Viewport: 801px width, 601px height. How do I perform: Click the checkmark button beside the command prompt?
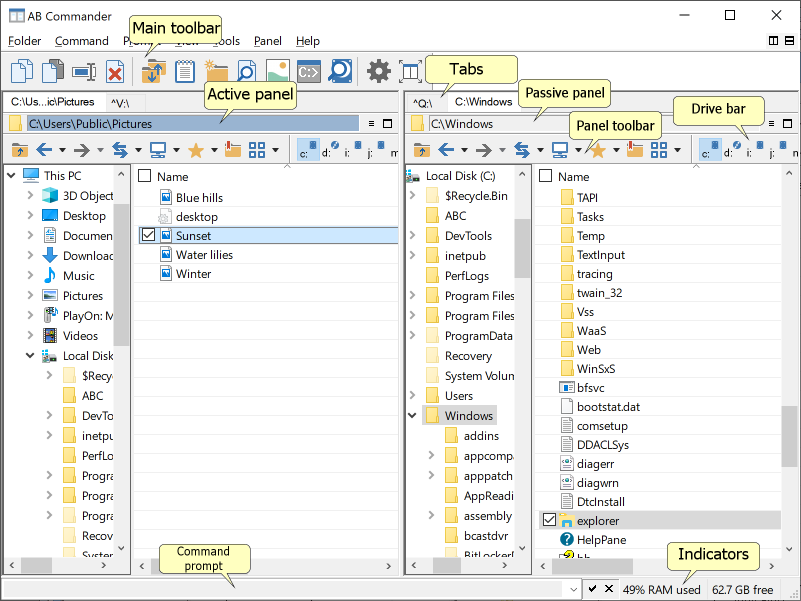[x=592, y=589]
